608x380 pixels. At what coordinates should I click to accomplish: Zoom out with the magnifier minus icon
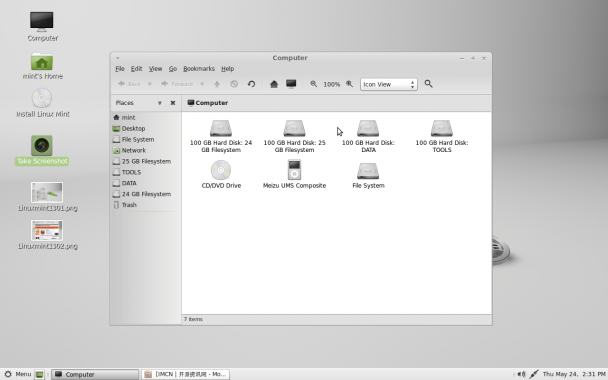313,84
